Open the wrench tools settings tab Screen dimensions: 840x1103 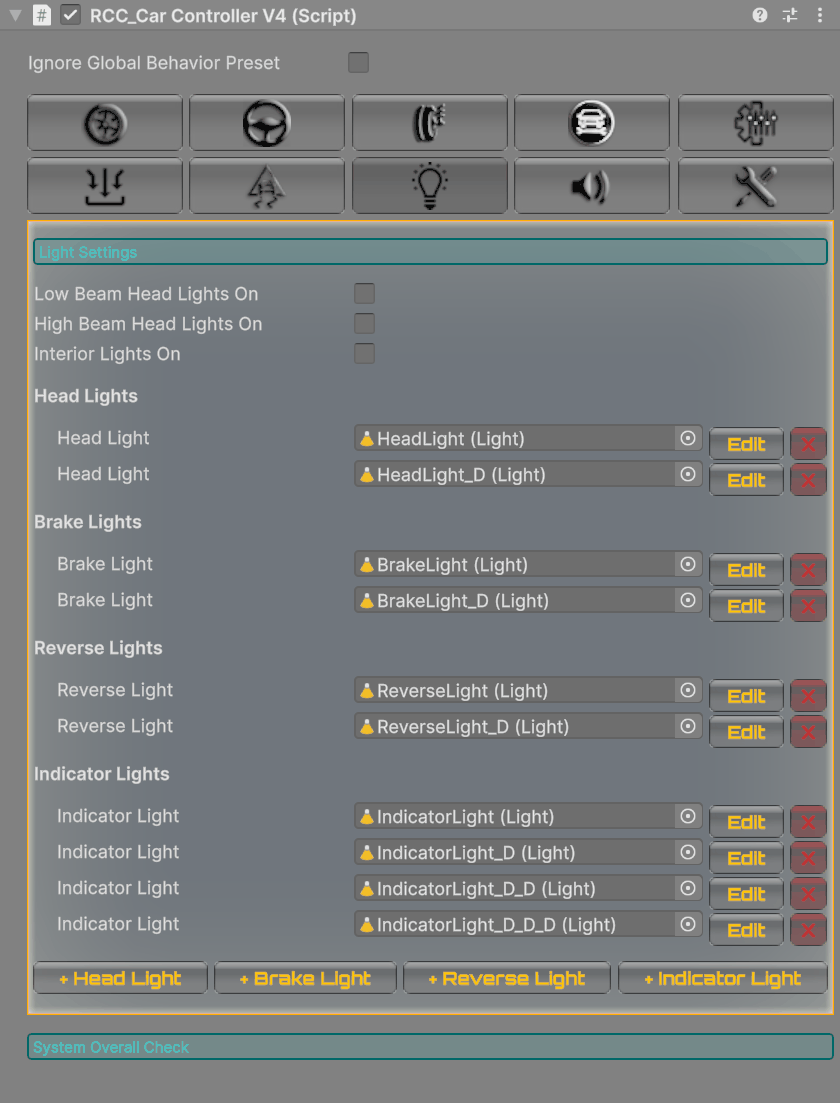click(755, 186)
